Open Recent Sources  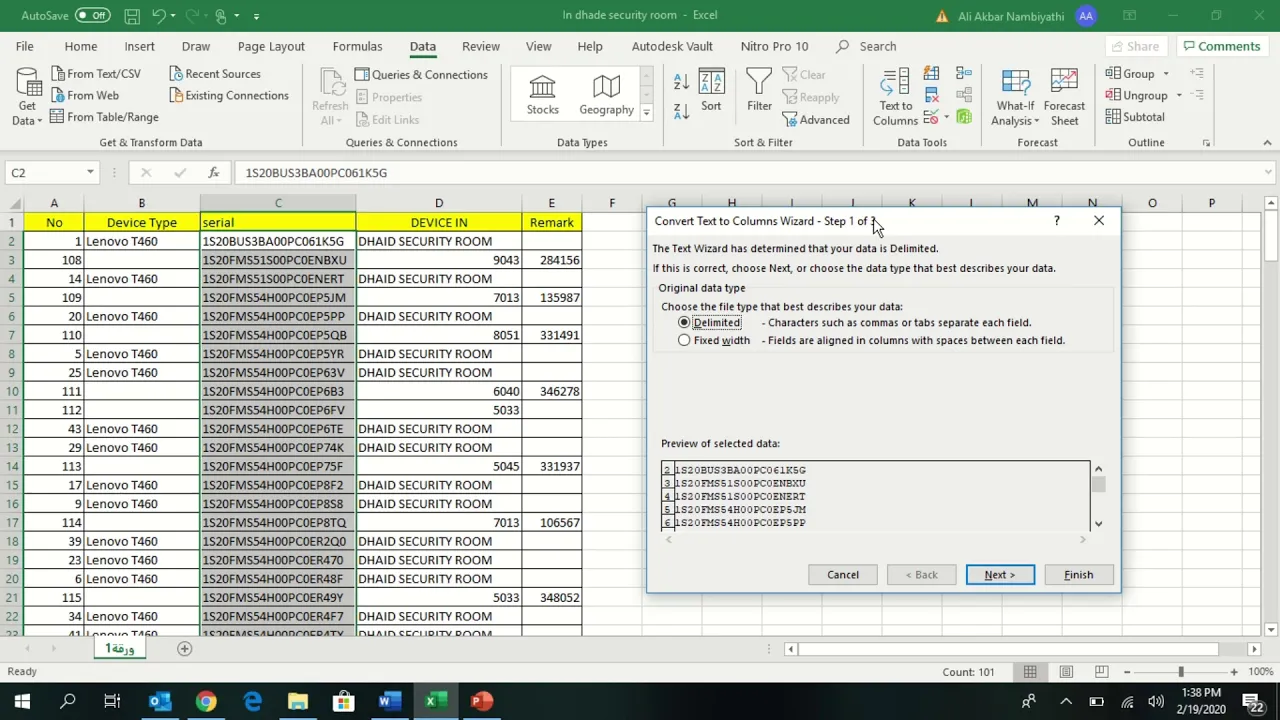214,74
